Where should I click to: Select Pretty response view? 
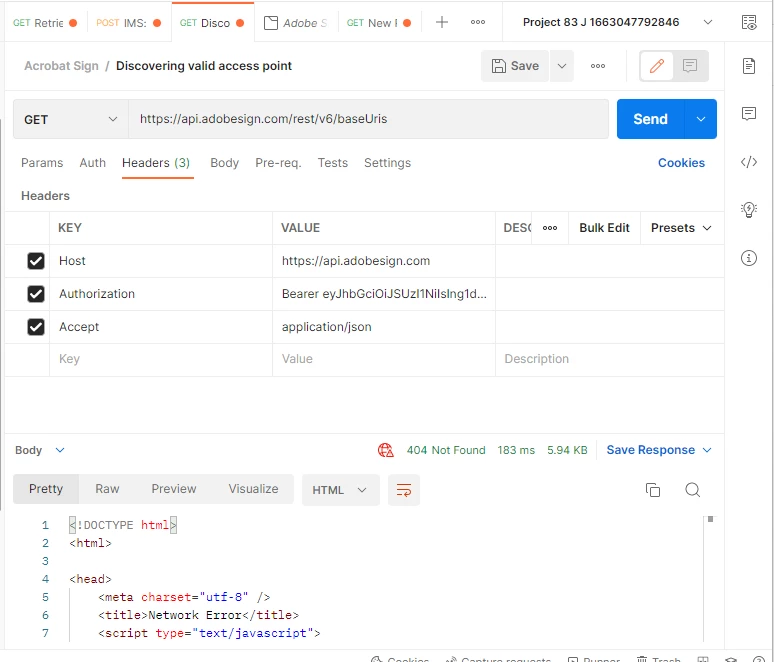click(x=46, y=489)
